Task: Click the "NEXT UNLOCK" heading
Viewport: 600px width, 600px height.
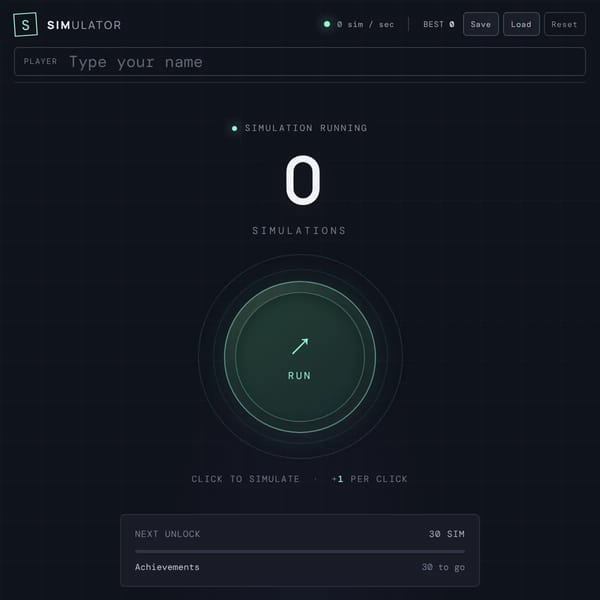Action: coord(167,534)
